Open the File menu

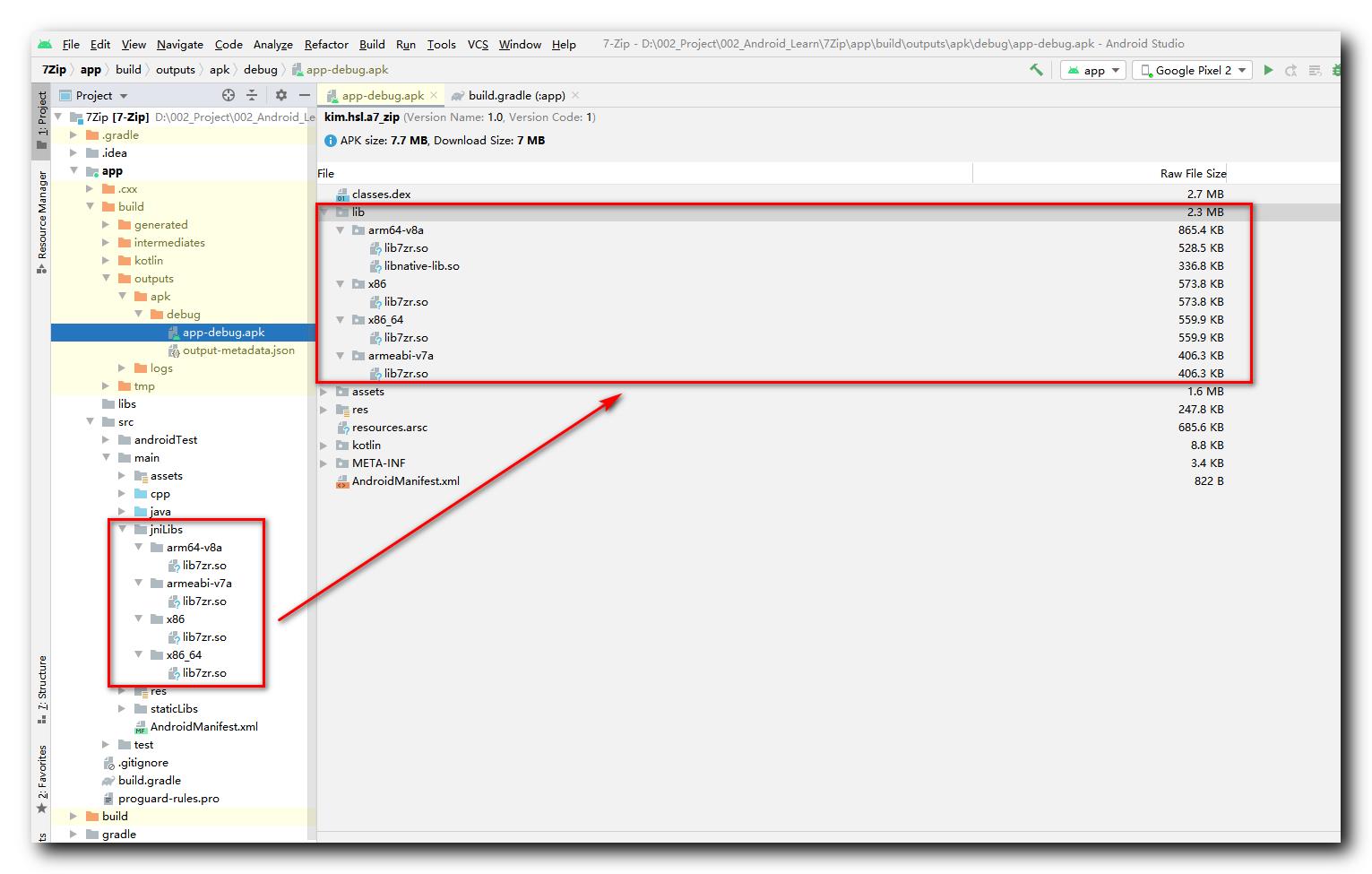click(71, 44)
